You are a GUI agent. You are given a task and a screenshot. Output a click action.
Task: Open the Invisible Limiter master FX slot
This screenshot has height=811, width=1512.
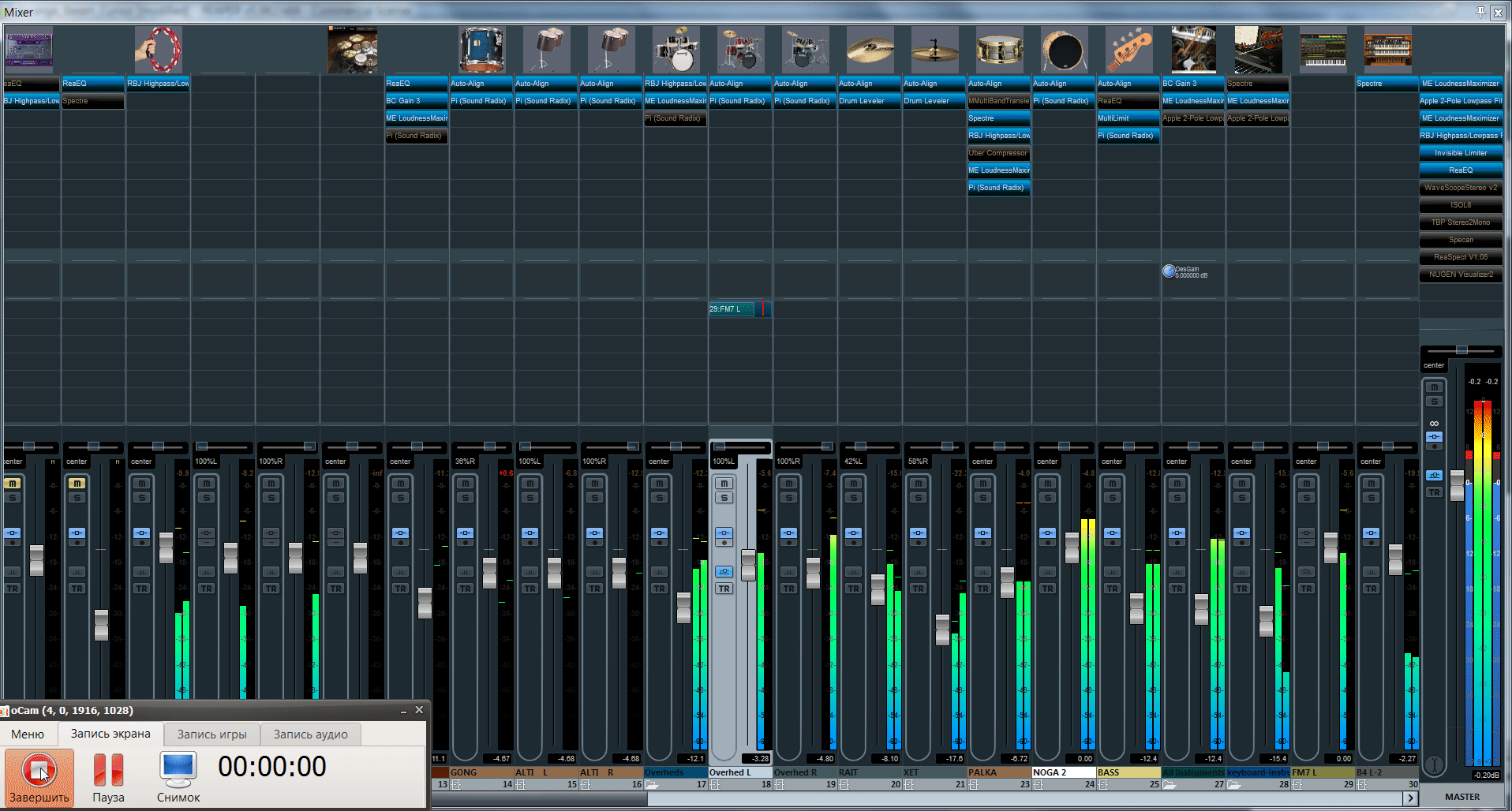click(1461, 153)
